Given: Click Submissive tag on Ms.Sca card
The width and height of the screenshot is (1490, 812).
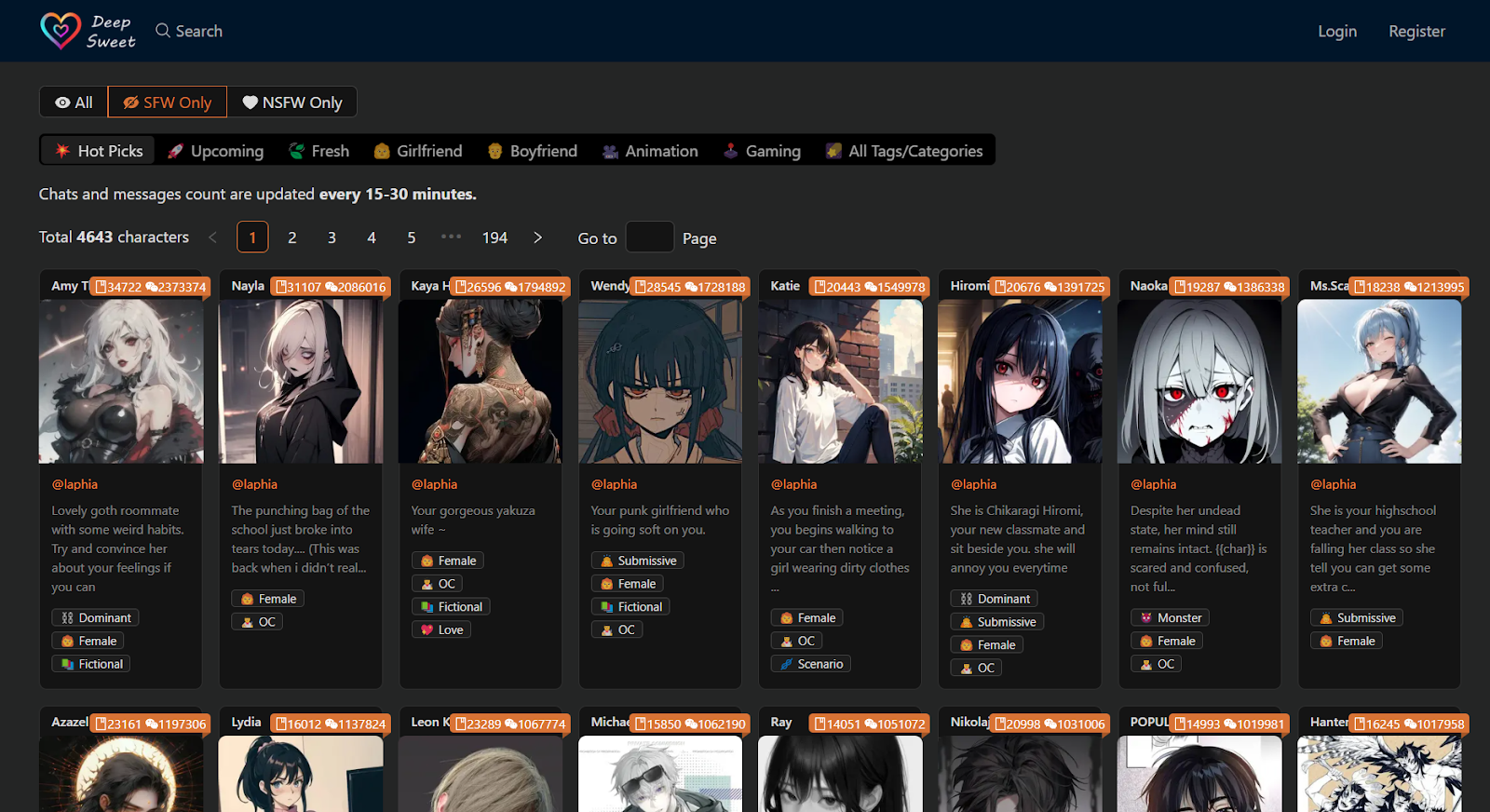Looking at the screenshot, I should [x=1357, y=617].
